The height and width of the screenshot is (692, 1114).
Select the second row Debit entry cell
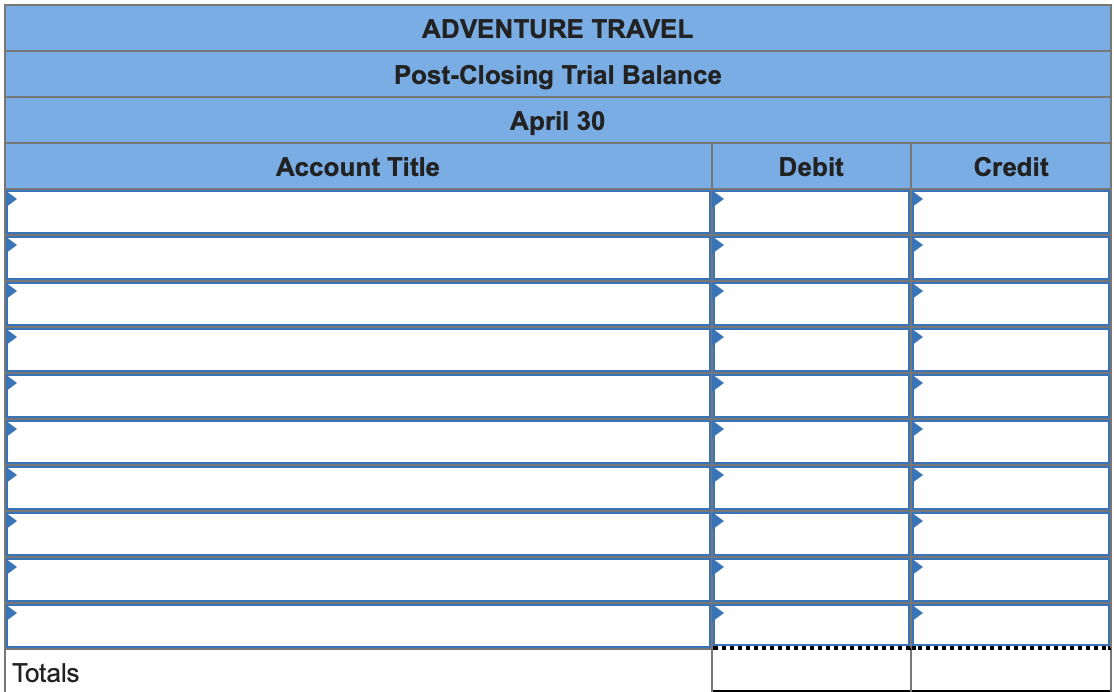tap(808, 257)
